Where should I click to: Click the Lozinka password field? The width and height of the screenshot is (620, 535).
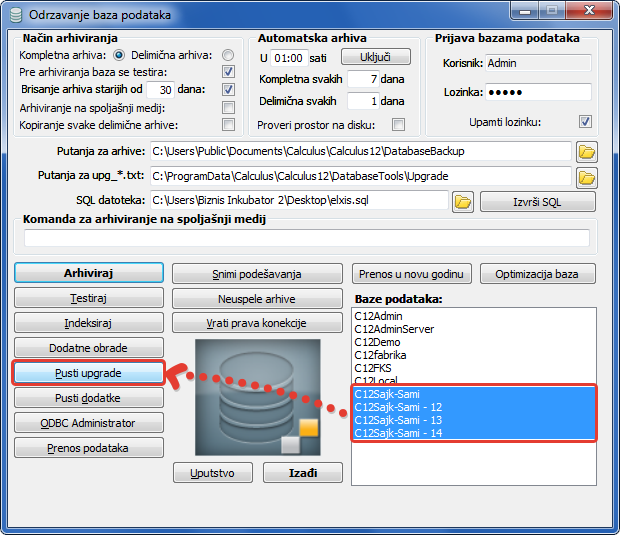coord(537,92)
